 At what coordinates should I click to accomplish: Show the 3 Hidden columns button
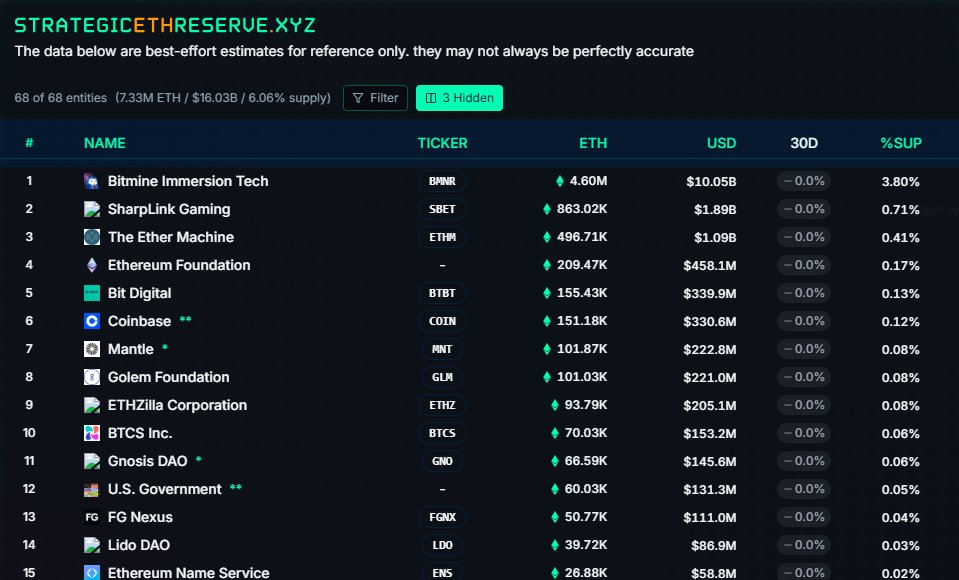tap(459, 98)
